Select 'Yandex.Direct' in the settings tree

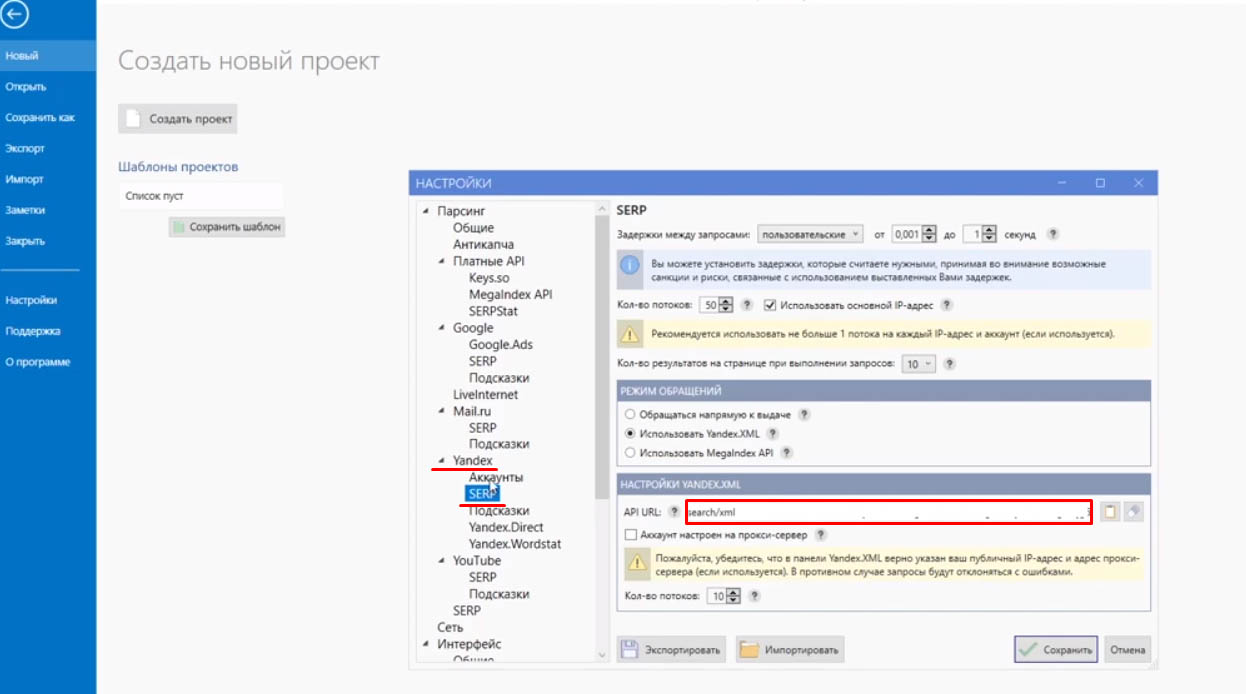click(506, 527)
